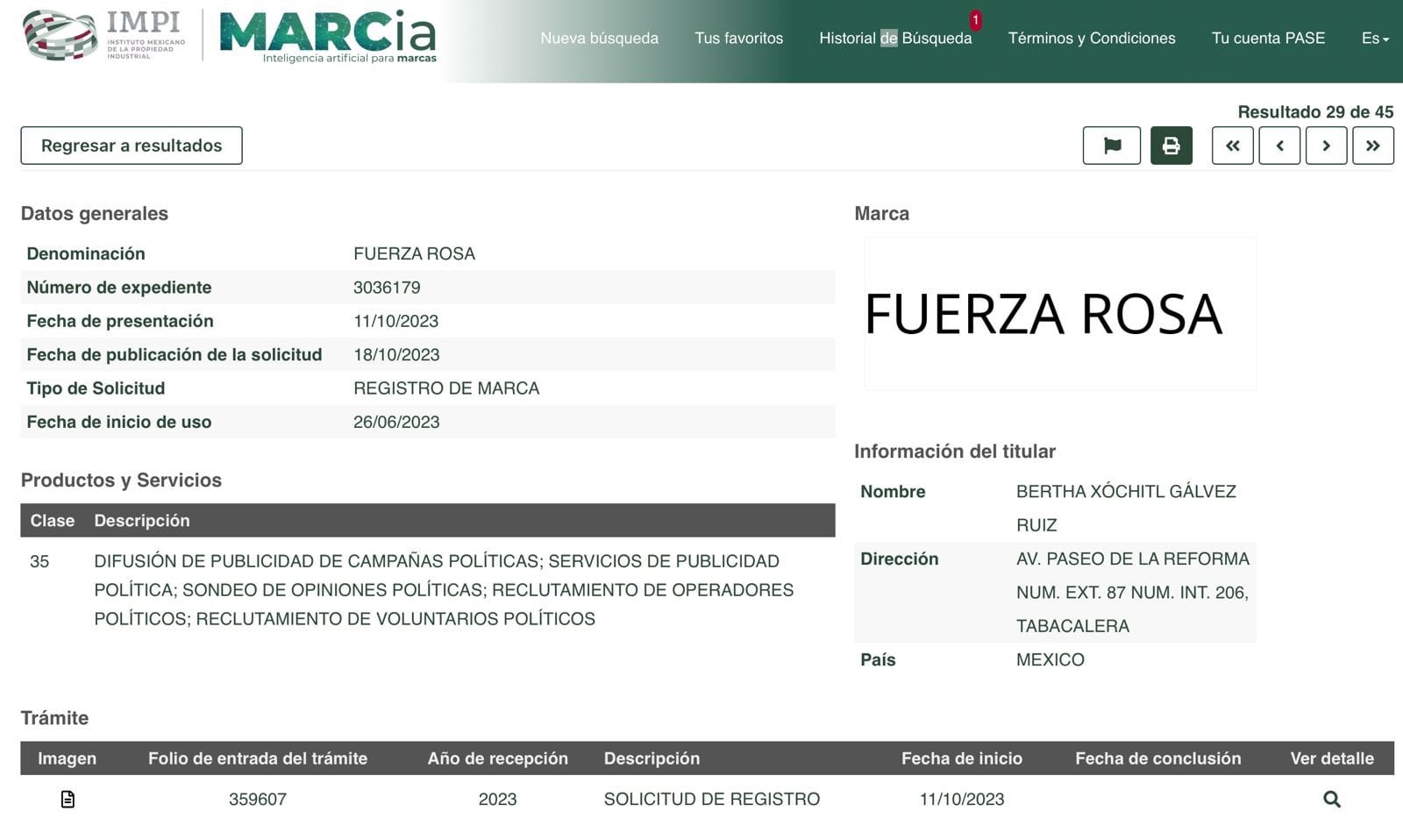Open Historial de Búsqueda
Screen dimensions: 1403x840
click(x=894, y=39)
